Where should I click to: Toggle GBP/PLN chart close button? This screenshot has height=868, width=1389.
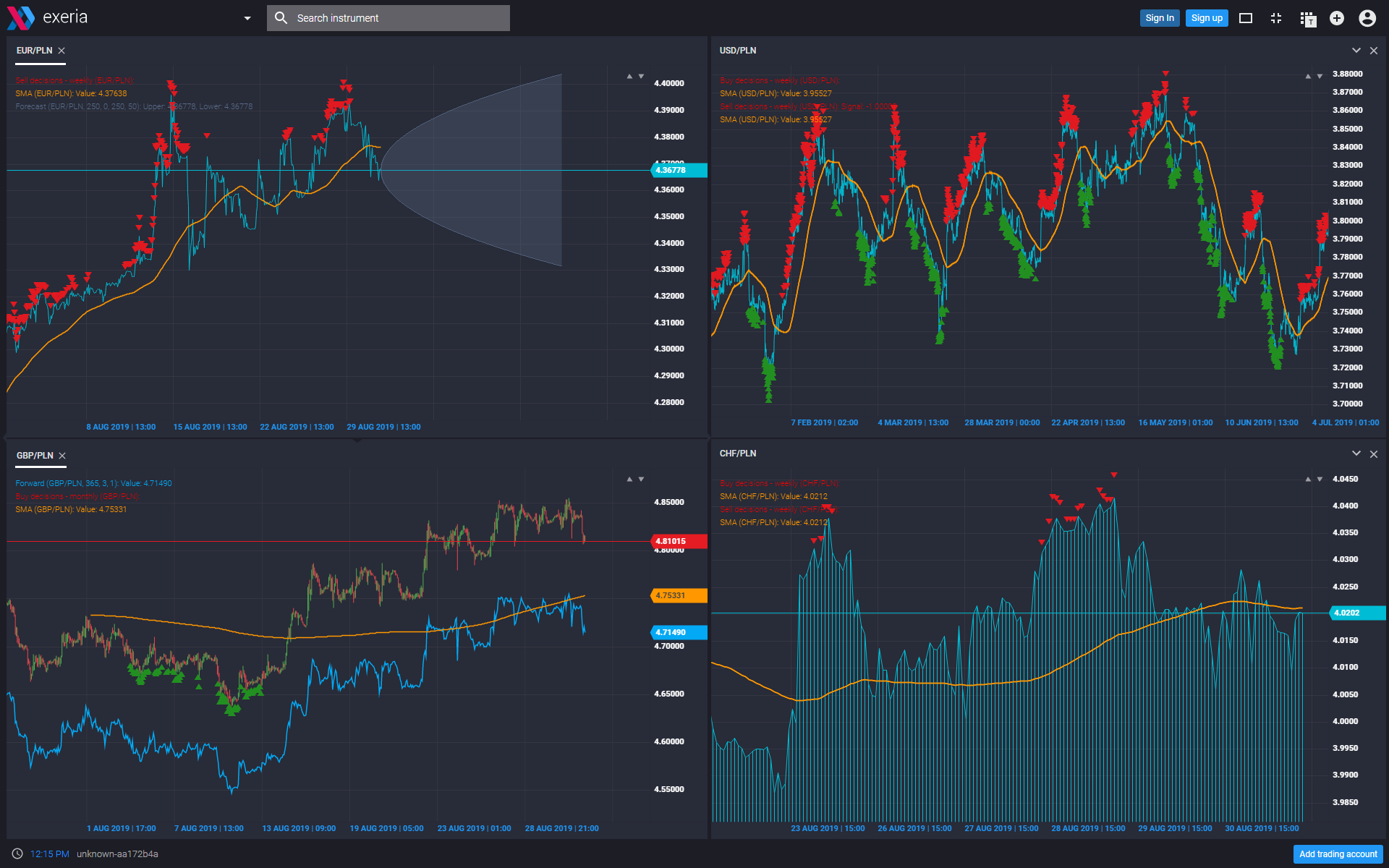click(x=63, y=455)
